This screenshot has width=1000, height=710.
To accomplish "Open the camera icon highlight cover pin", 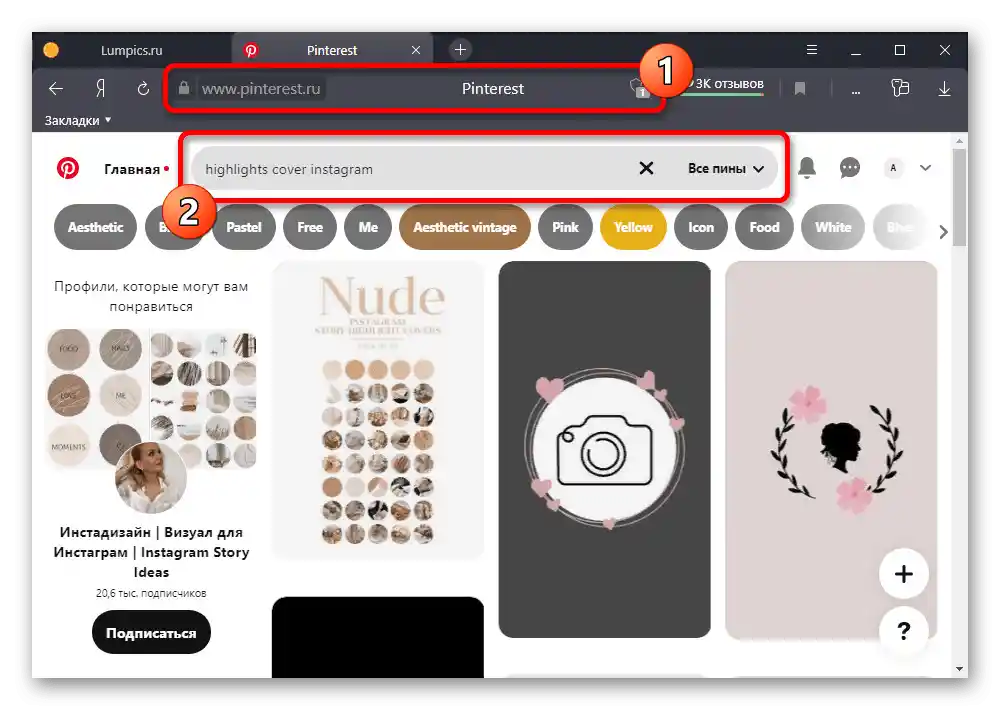I will click(x=605, y=449).
